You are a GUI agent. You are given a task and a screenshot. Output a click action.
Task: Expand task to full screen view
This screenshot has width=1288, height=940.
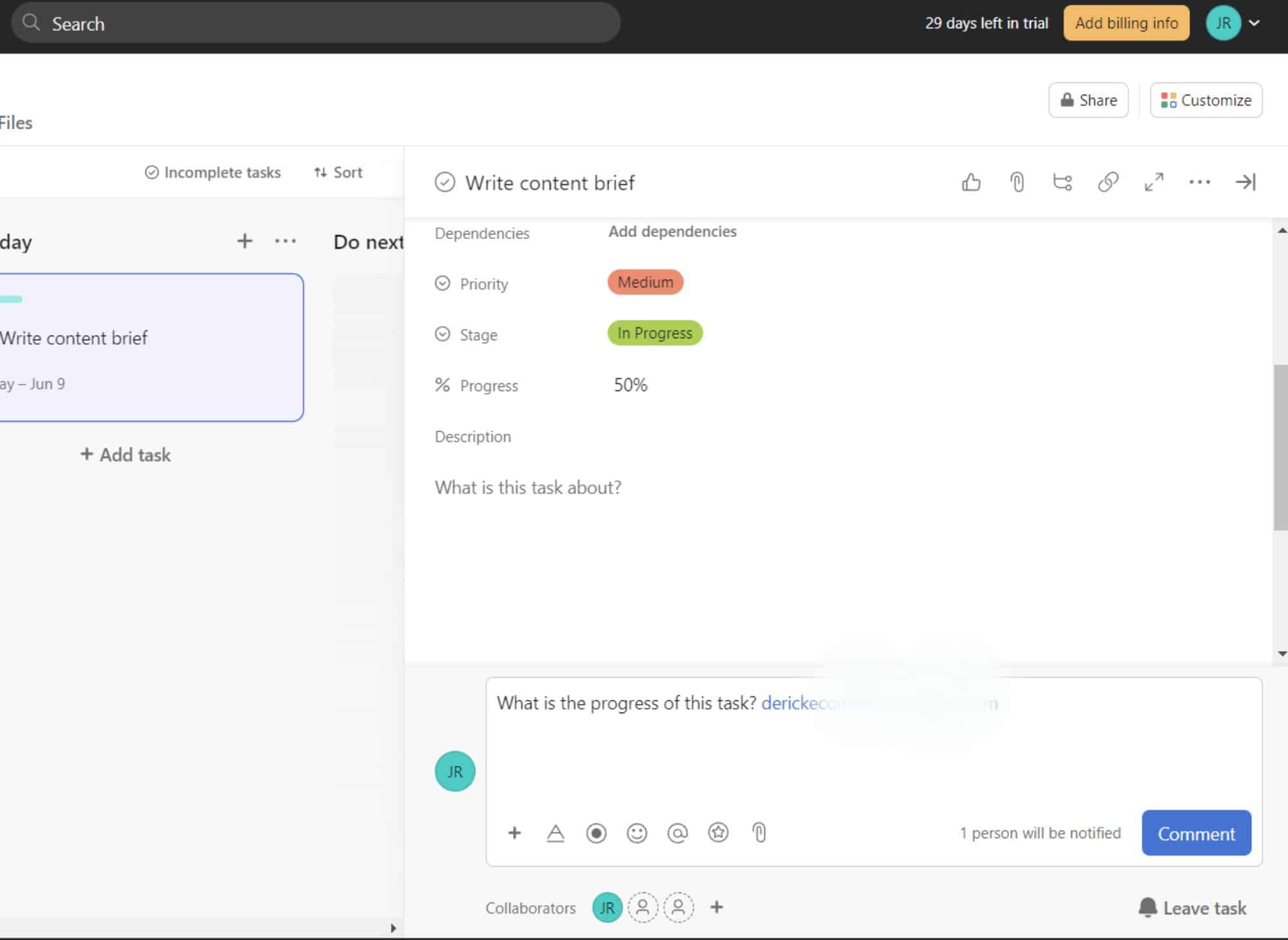(1153, 182)
